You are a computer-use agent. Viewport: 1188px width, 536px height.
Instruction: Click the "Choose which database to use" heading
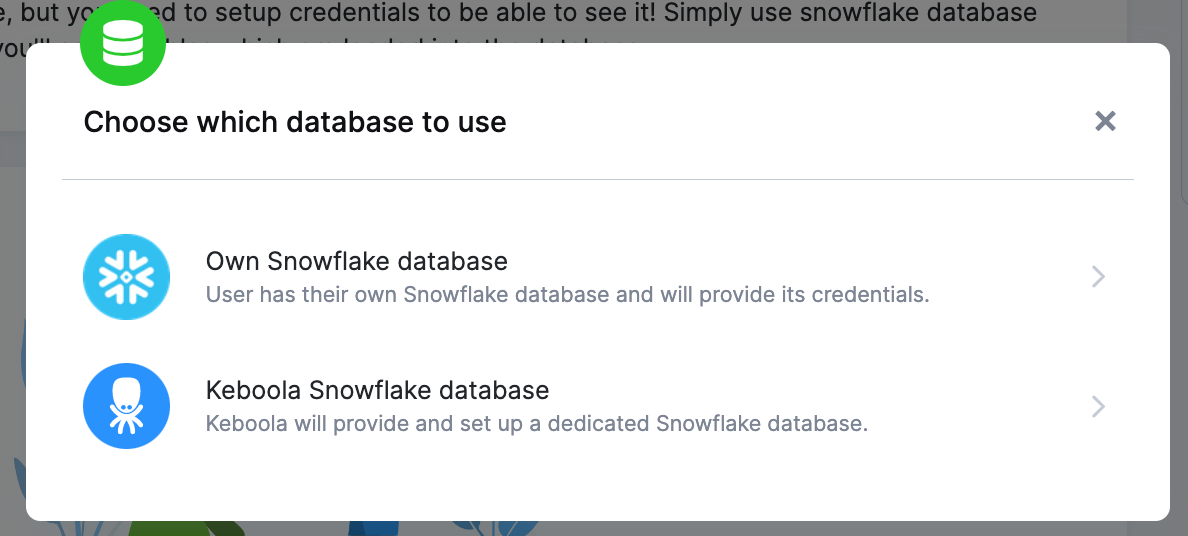pos(295,123)
